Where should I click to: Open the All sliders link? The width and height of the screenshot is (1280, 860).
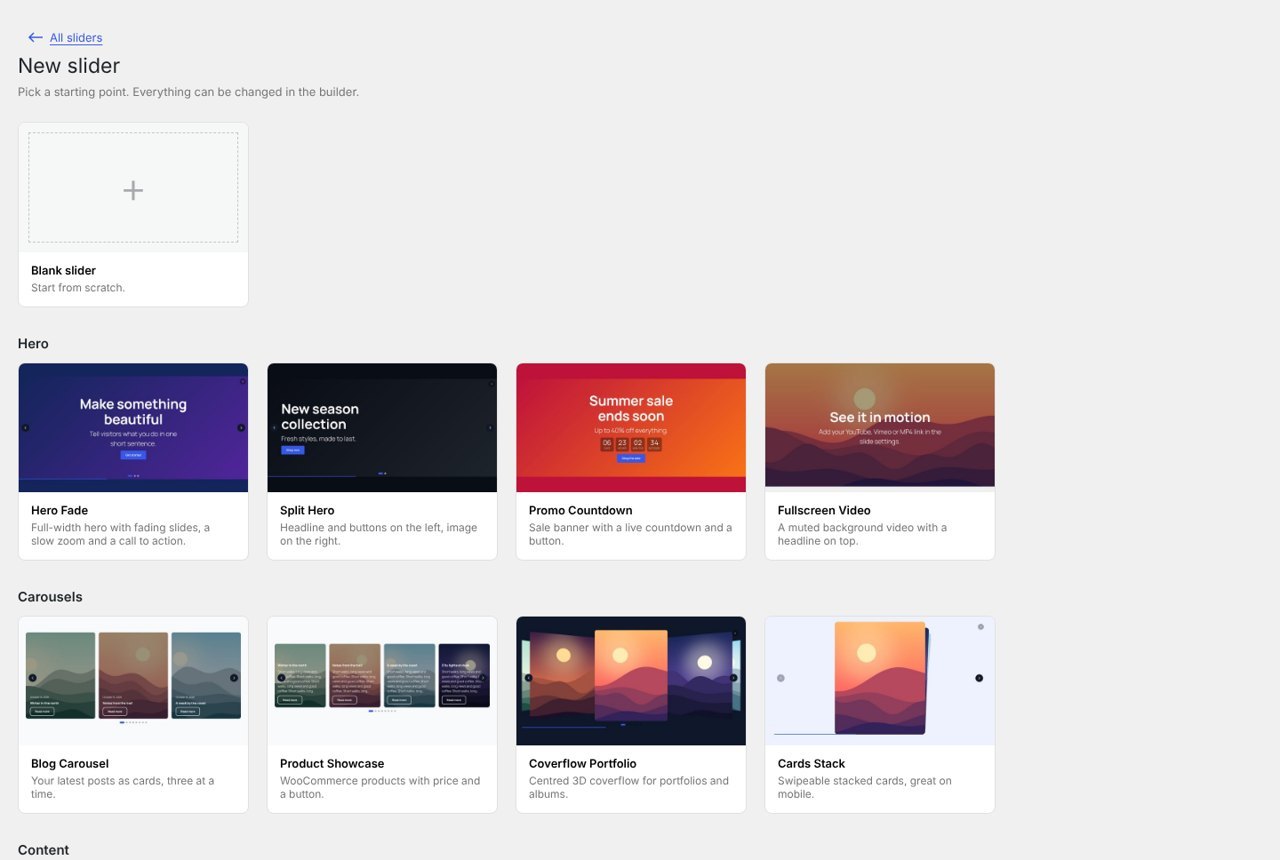pyautogui.click(x=76, y=38)
